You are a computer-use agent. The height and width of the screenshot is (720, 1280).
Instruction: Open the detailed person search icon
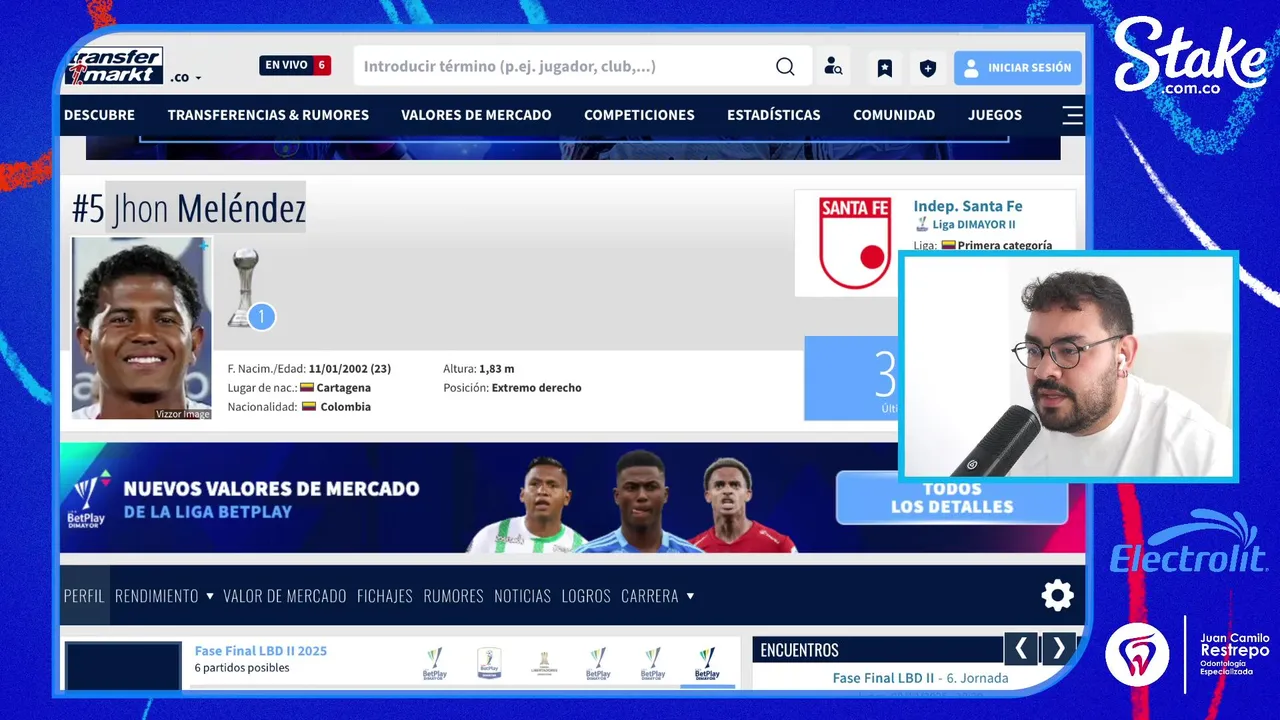[833, 67]
